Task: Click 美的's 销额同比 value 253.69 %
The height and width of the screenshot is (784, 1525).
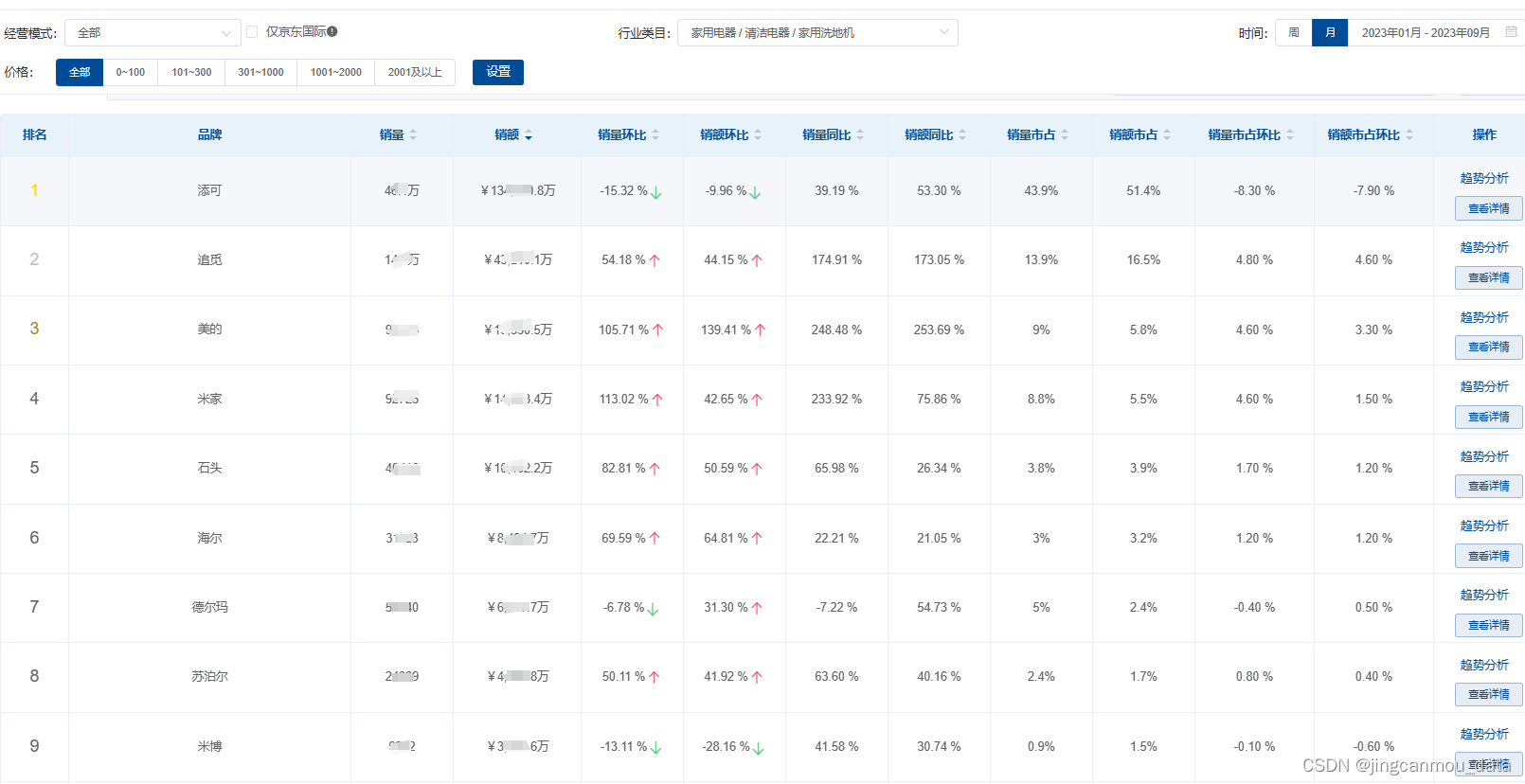Action: [939, 330]
